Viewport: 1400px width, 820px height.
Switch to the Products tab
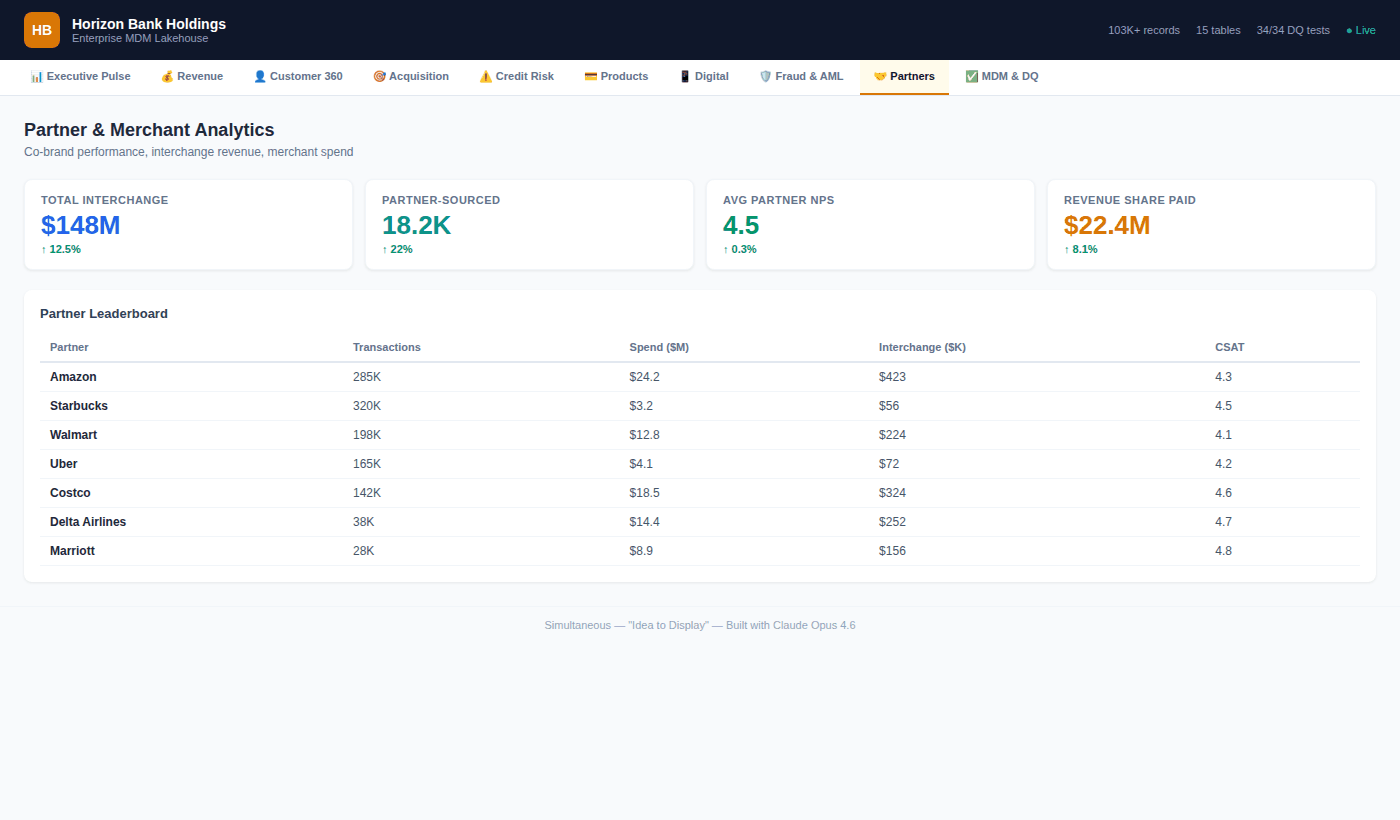(x=616, y=77)
